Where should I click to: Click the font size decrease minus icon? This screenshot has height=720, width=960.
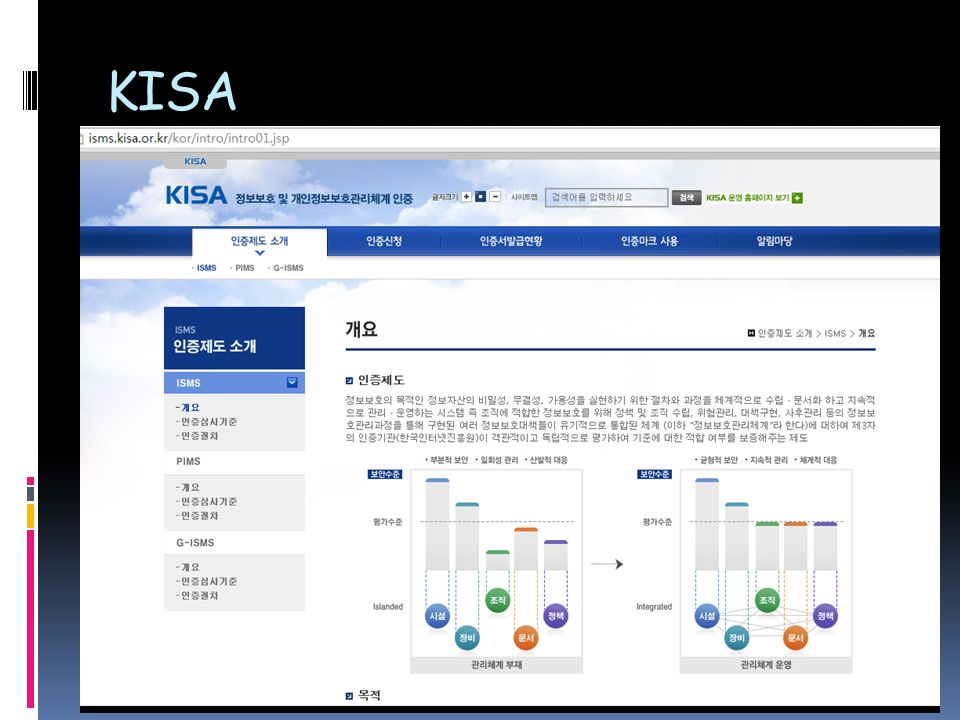coord(495,197)
